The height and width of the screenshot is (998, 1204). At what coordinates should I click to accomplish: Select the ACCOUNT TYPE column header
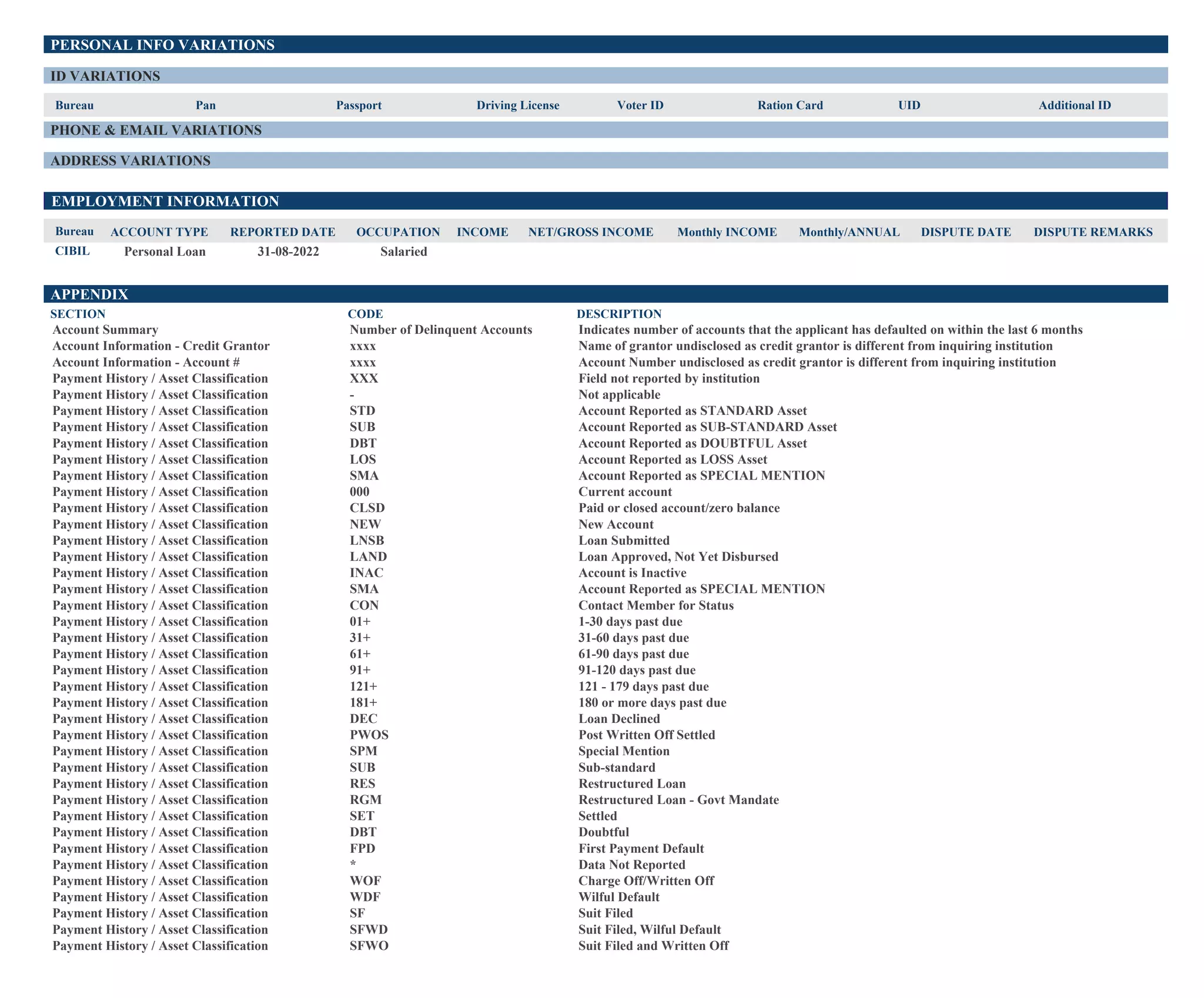click(159, 232)
